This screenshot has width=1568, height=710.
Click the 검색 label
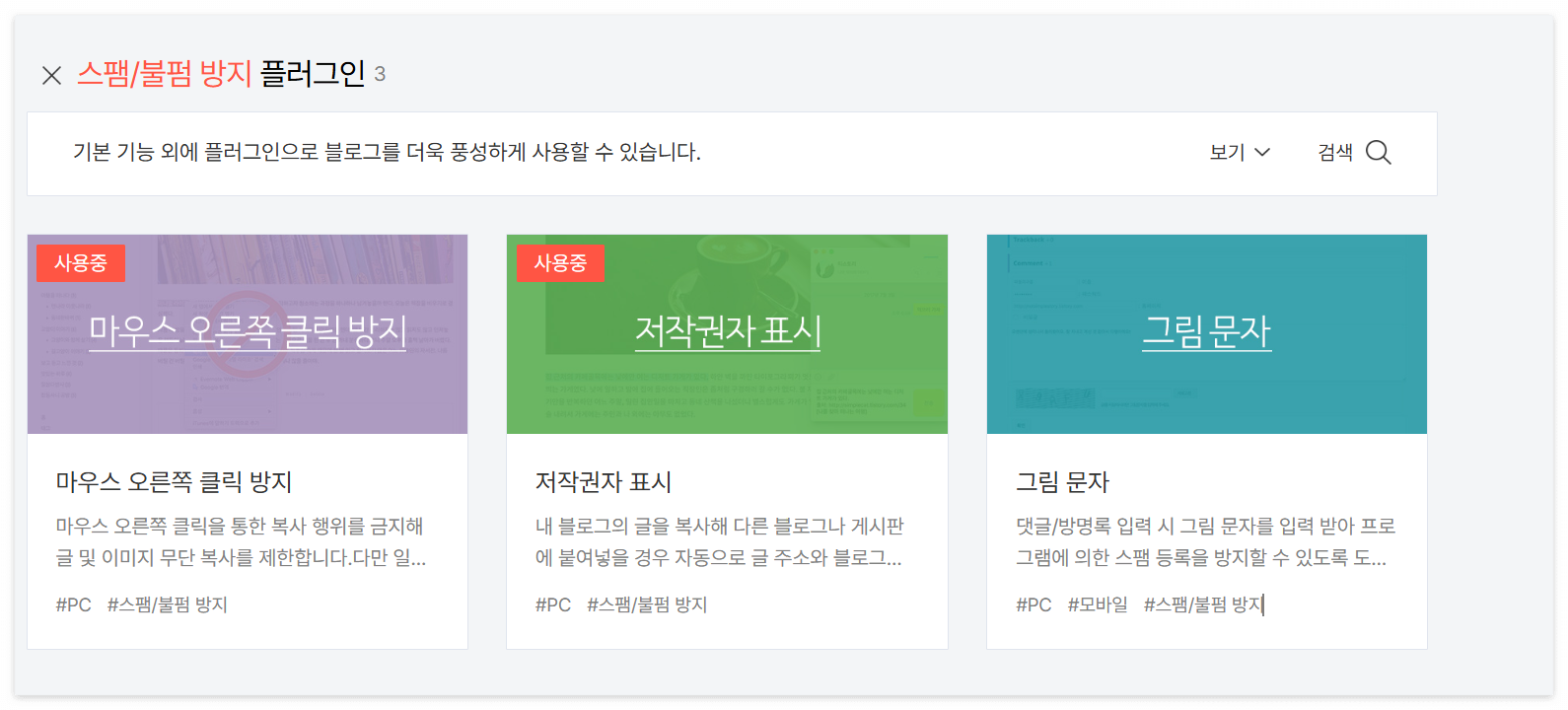pos(1335,152)
